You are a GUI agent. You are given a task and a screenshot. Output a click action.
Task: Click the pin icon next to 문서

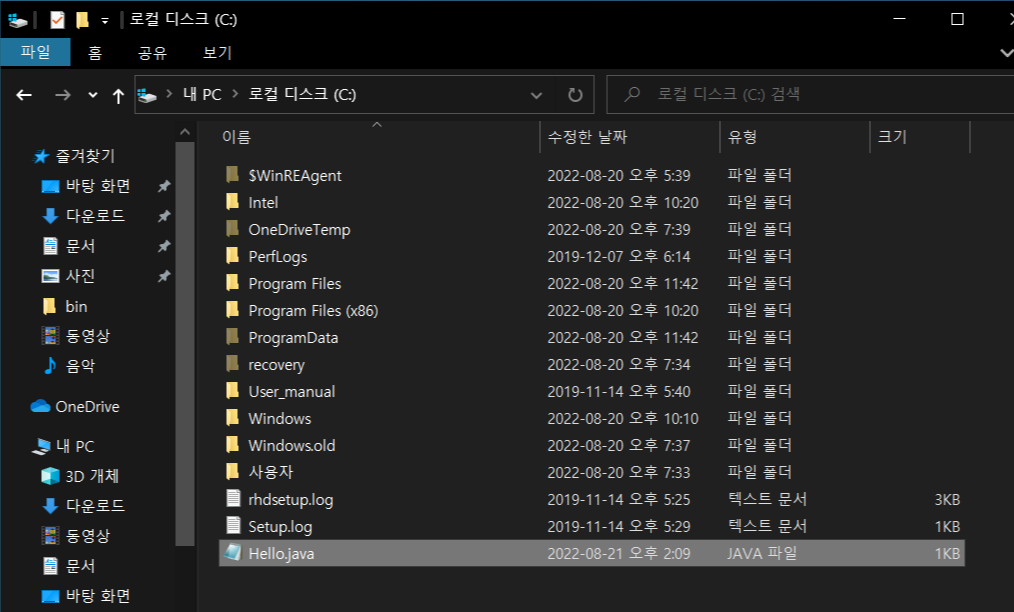click(164, 246)
